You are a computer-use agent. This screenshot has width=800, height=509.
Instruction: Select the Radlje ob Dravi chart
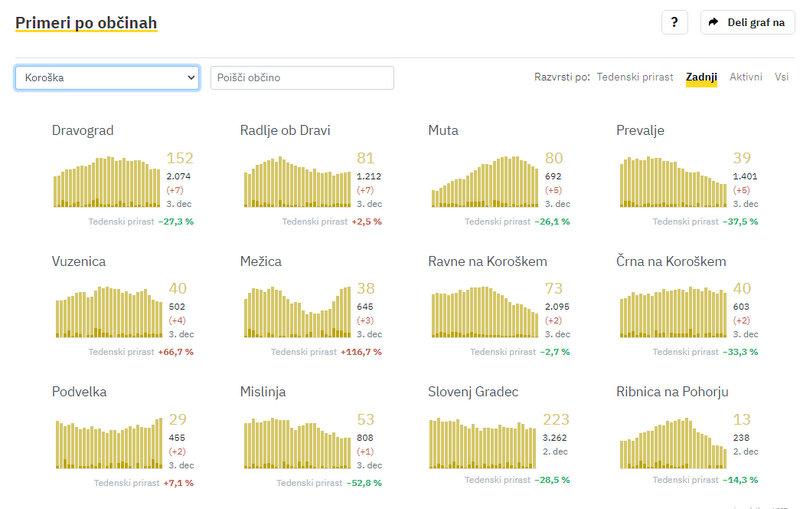click(x=295, y=181)
